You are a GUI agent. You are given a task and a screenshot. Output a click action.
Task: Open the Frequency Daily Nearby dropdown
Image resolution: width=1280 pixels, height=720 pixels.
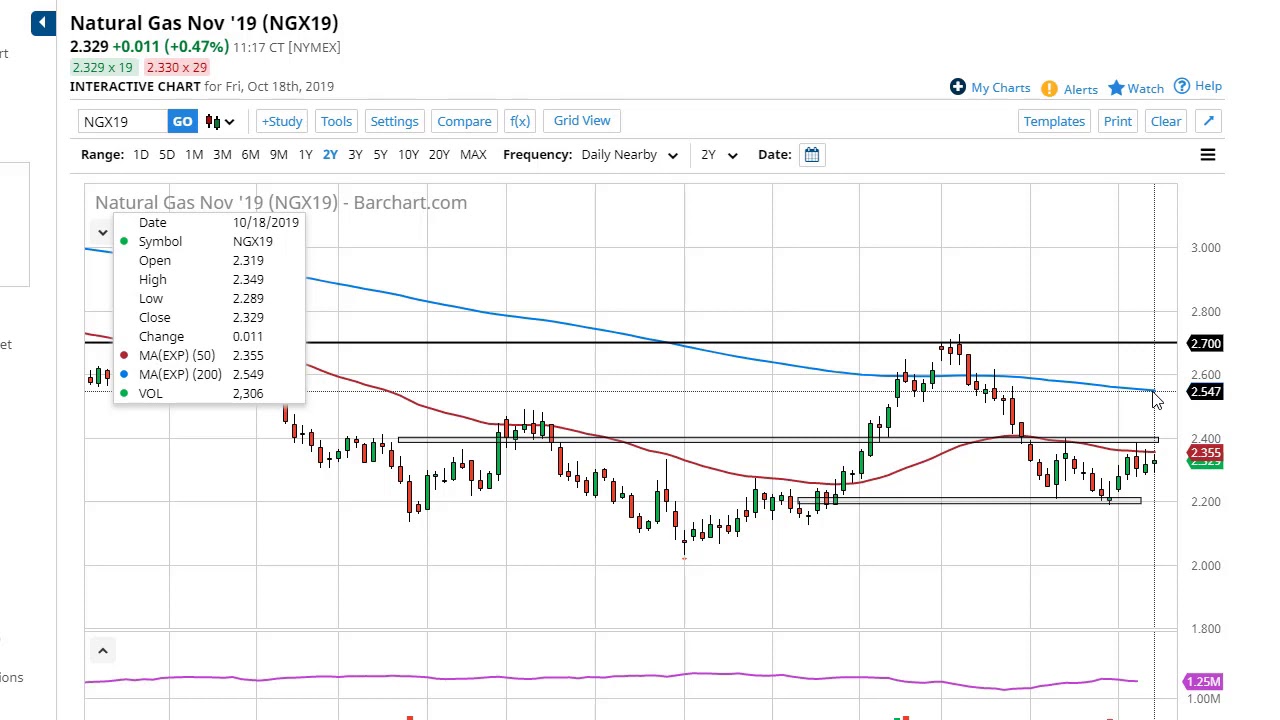(x=630, y=155)
